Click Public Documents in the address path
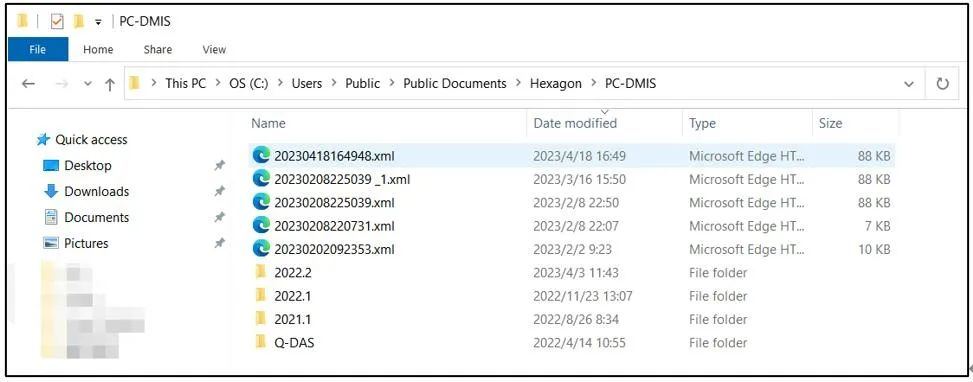This screenshot has height=382, width=973. coord(455,84)
